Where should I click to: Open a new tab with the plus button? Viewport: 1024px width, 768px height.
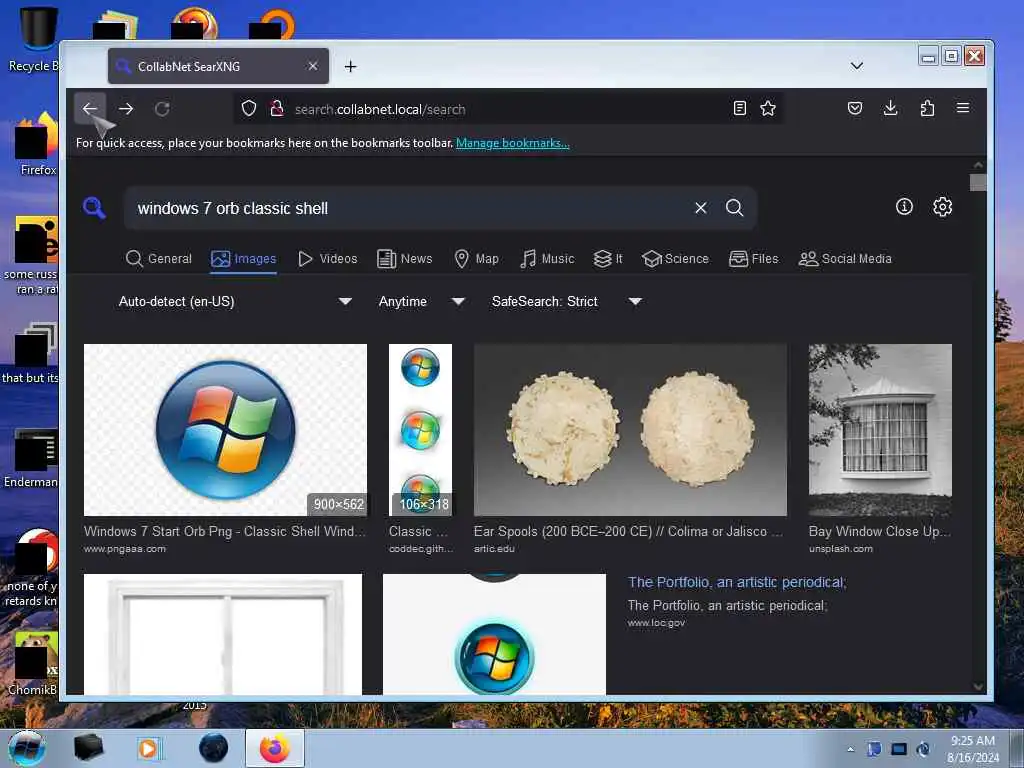351,67
